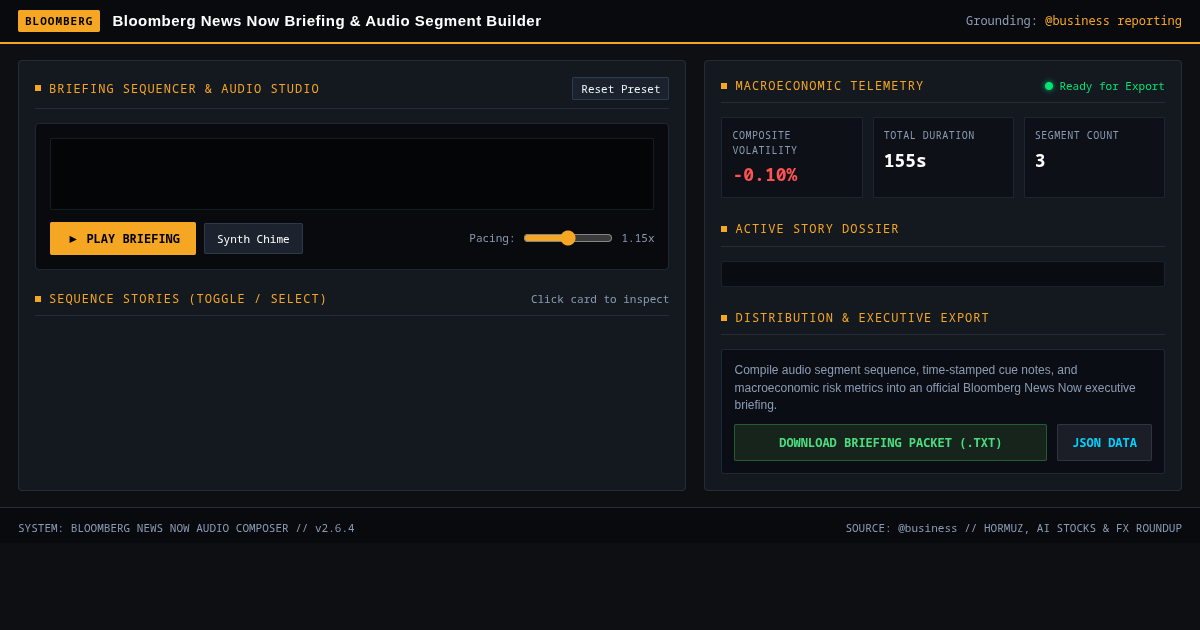
Task: Click Reset Preset button
Action: pos(620,89)
